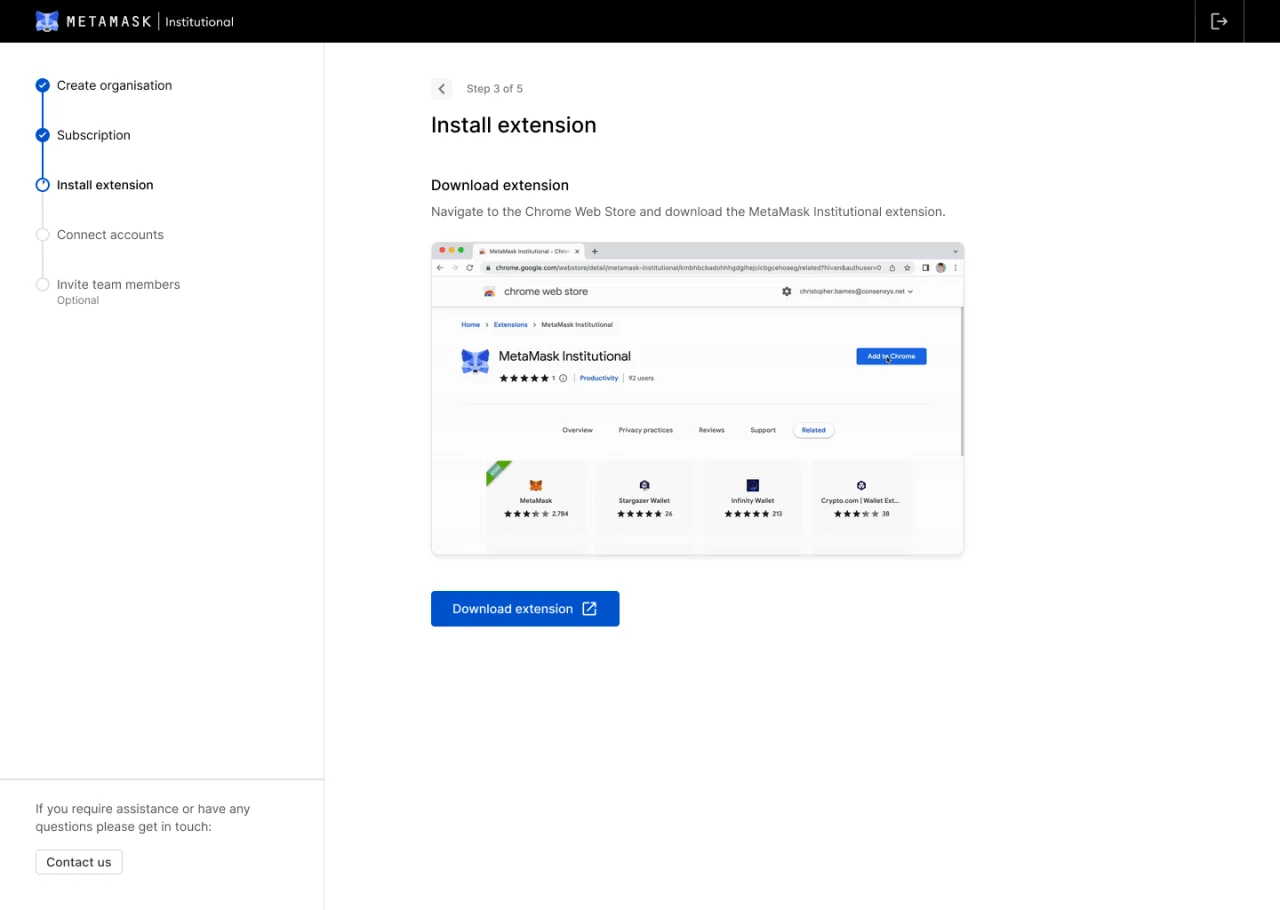The image size is (1280, 910).
Task: Click the external link icon on Download button
Action: click(x=590, y=609)
